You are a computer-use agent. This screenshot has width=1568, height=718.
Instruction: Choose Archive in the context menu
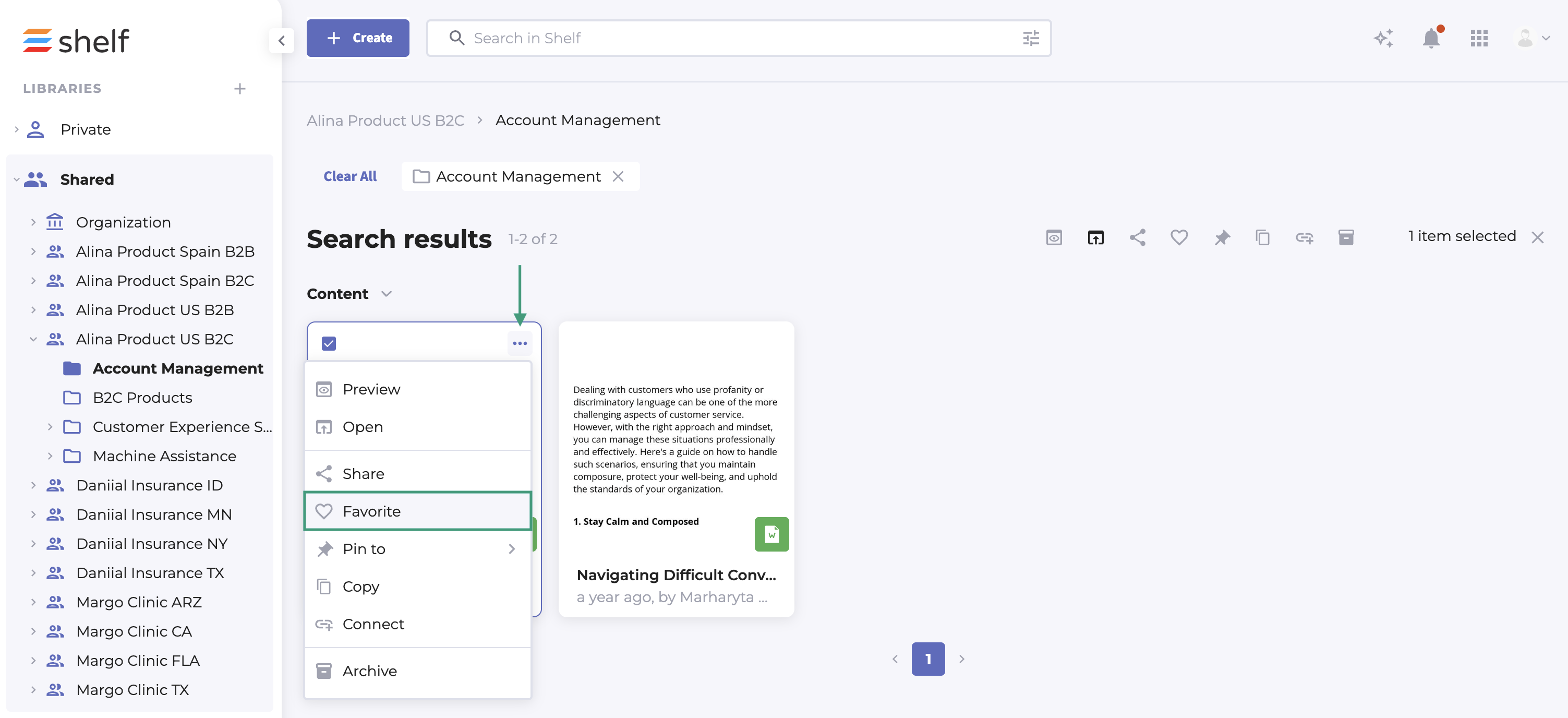pyautogui.click(x=369, y=671)
